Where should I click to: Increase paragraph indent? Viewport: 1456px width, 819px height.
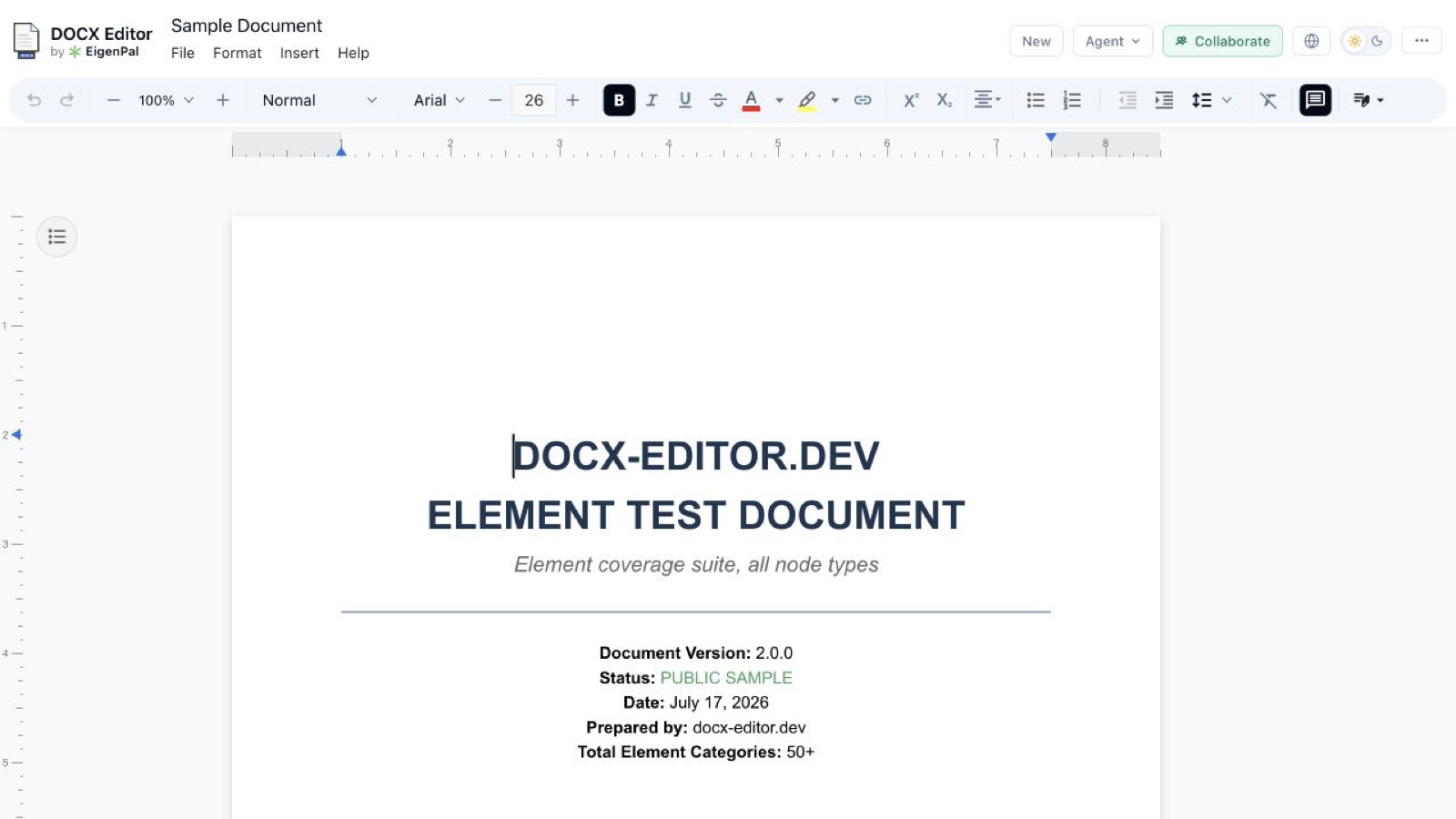(1164, 100)
